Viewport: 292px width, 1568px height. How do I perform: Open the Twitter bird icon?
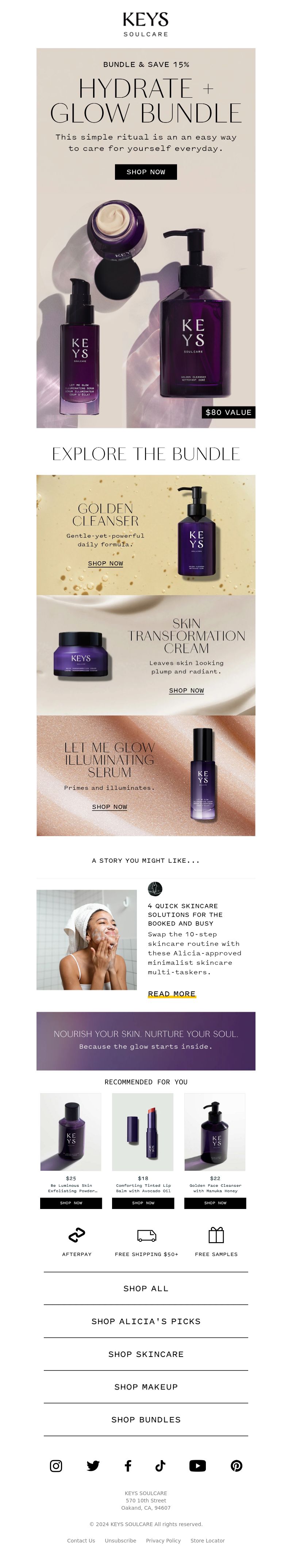tap(93, 1465)
